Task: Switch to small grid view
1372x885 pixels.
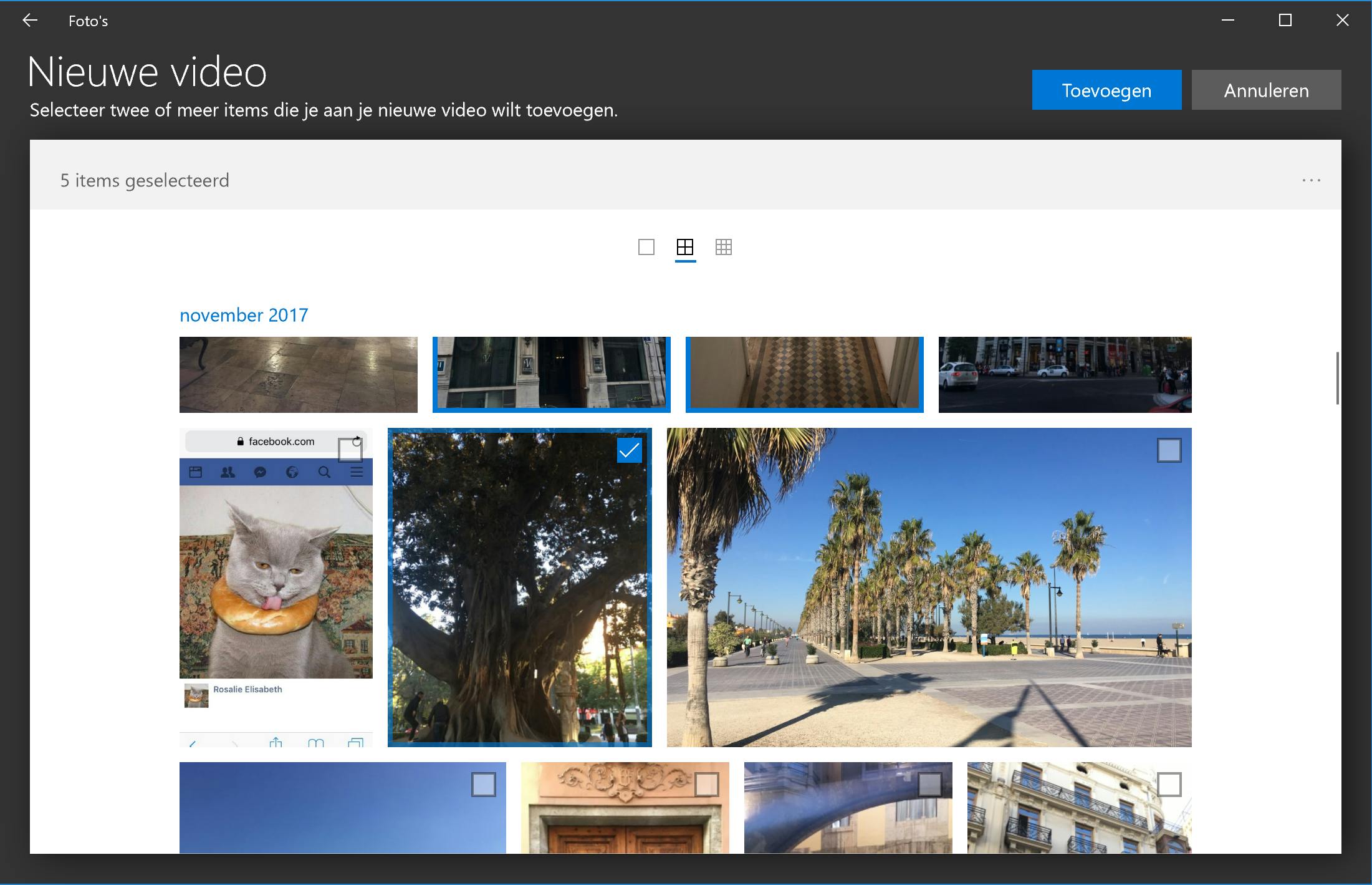Action: pos(724,248)
